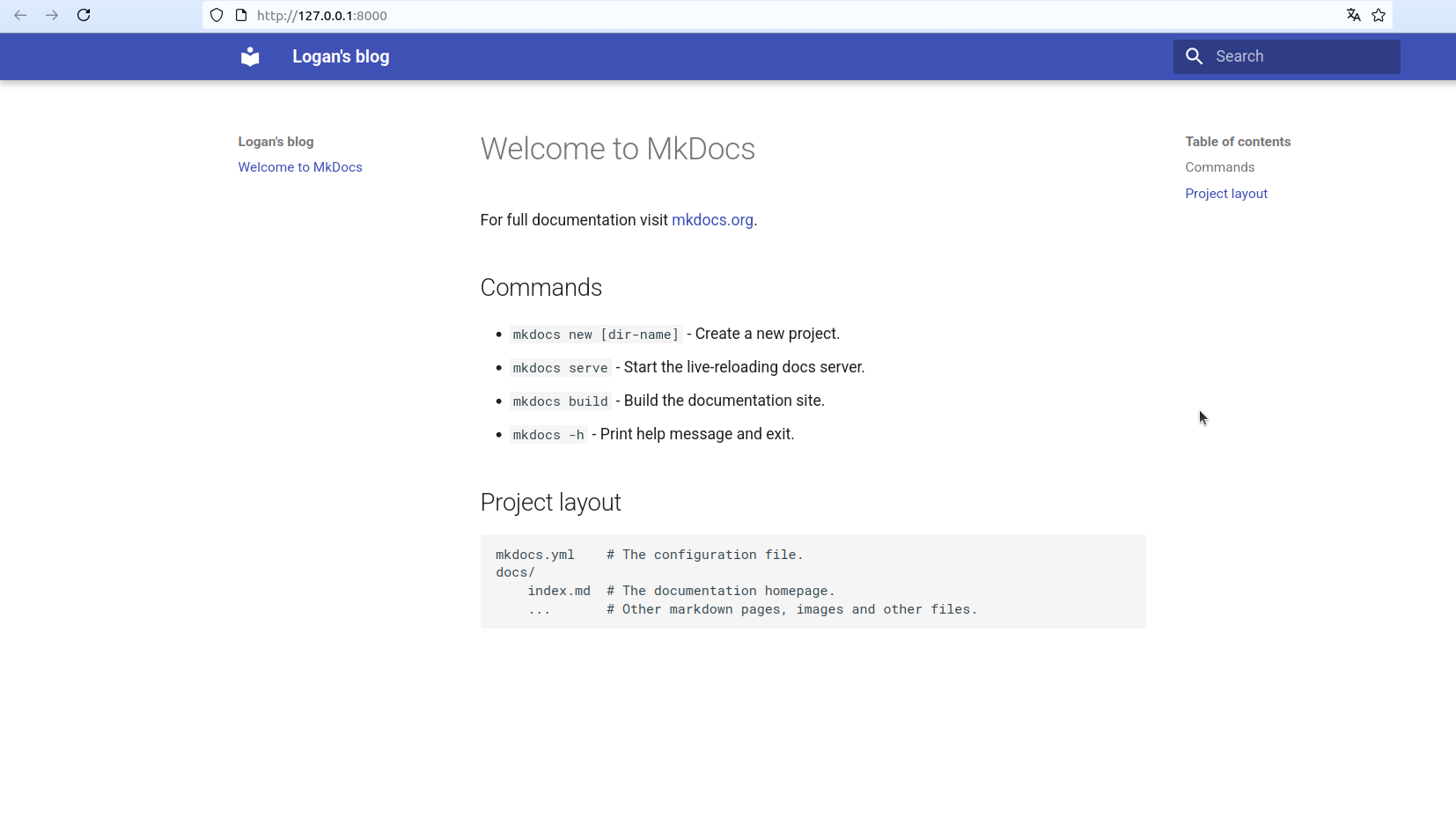The image size is (1456, 839).
Task: Reload the page with the refresh icon
Action: [x=84, y=15]
